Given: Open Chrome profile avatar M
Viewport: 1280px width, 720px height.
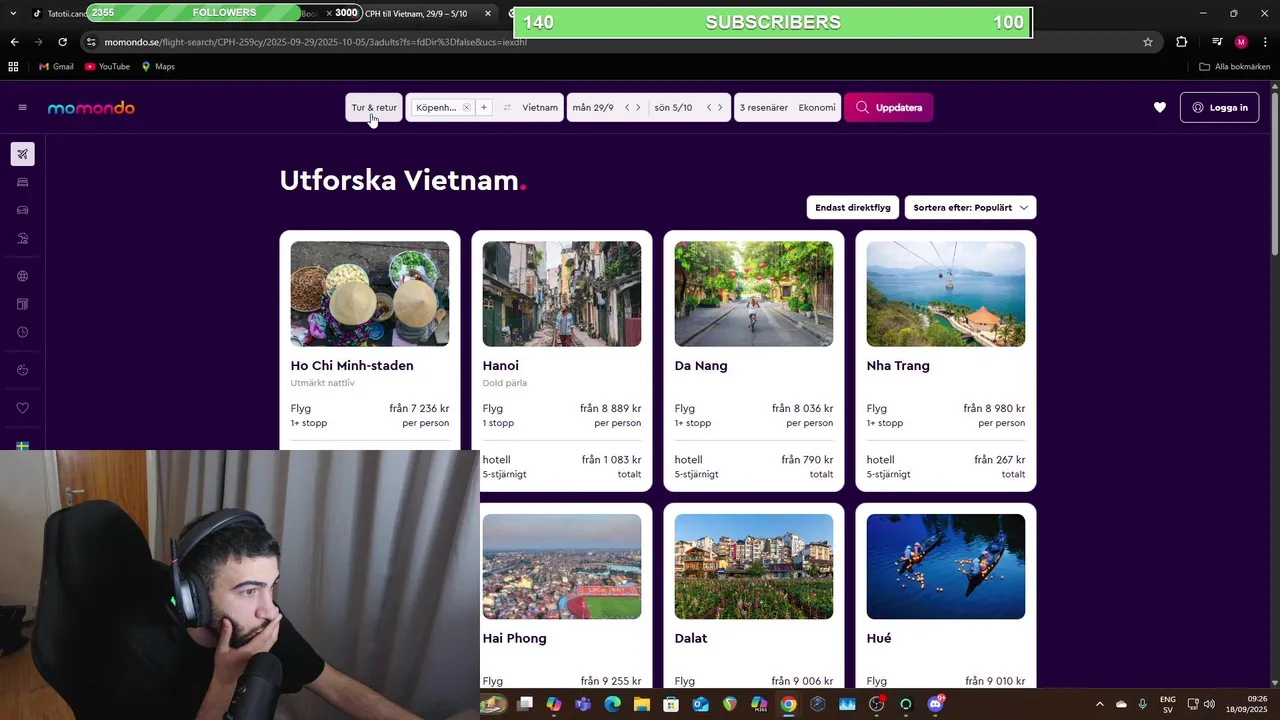Looking at the screenshot, I should (1241, 42).
